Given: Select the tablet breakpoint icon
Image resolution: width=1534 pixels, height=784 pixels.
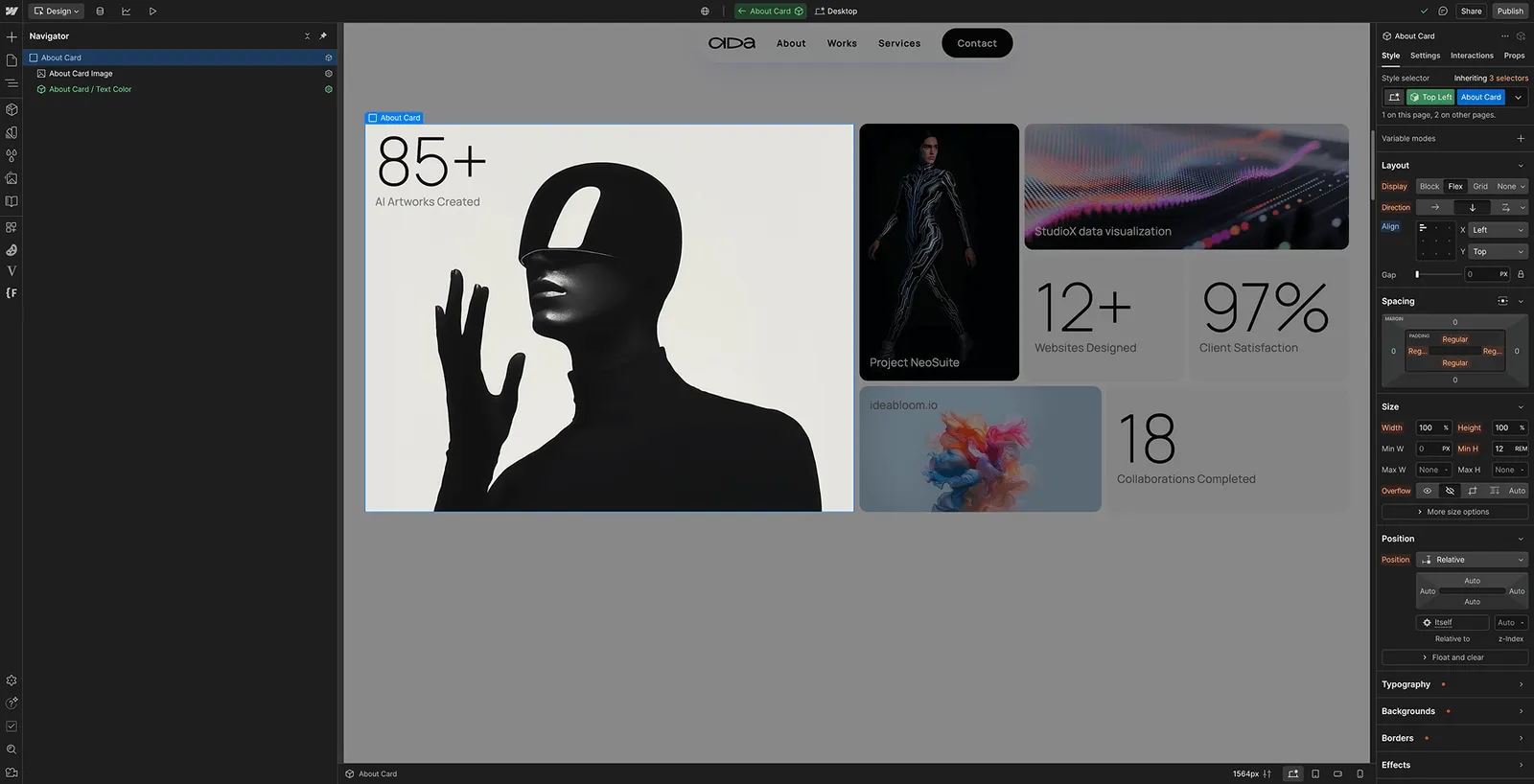Looking at the screenshot, I should [x=1315, y=773].
